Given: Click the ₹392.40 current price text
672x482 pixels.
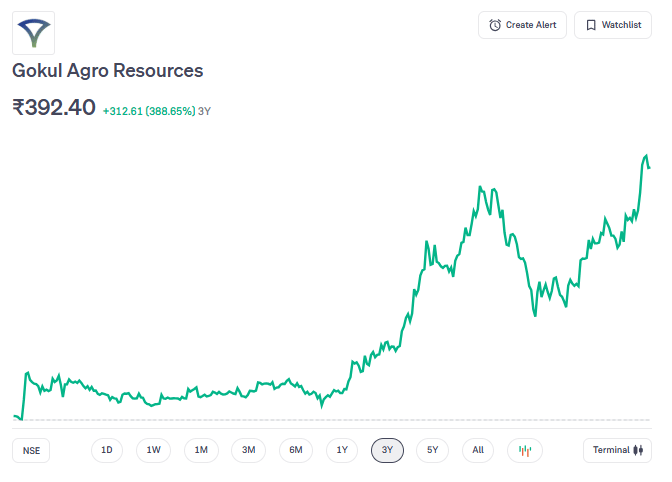Looking at the screenshot, I should coord(54,107).
